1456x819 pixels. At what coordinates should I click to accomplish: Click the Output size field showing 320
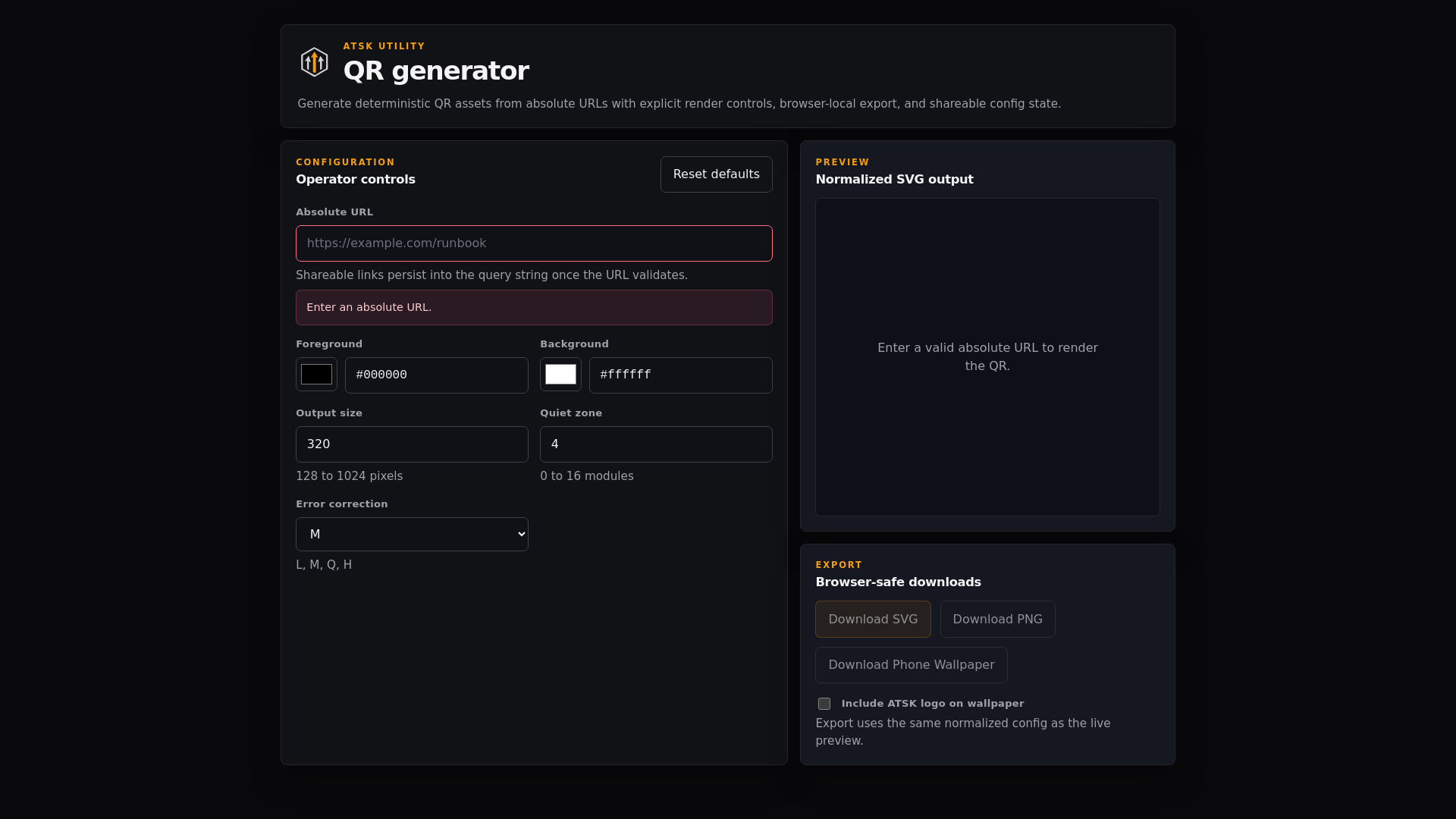click(412, 444)
